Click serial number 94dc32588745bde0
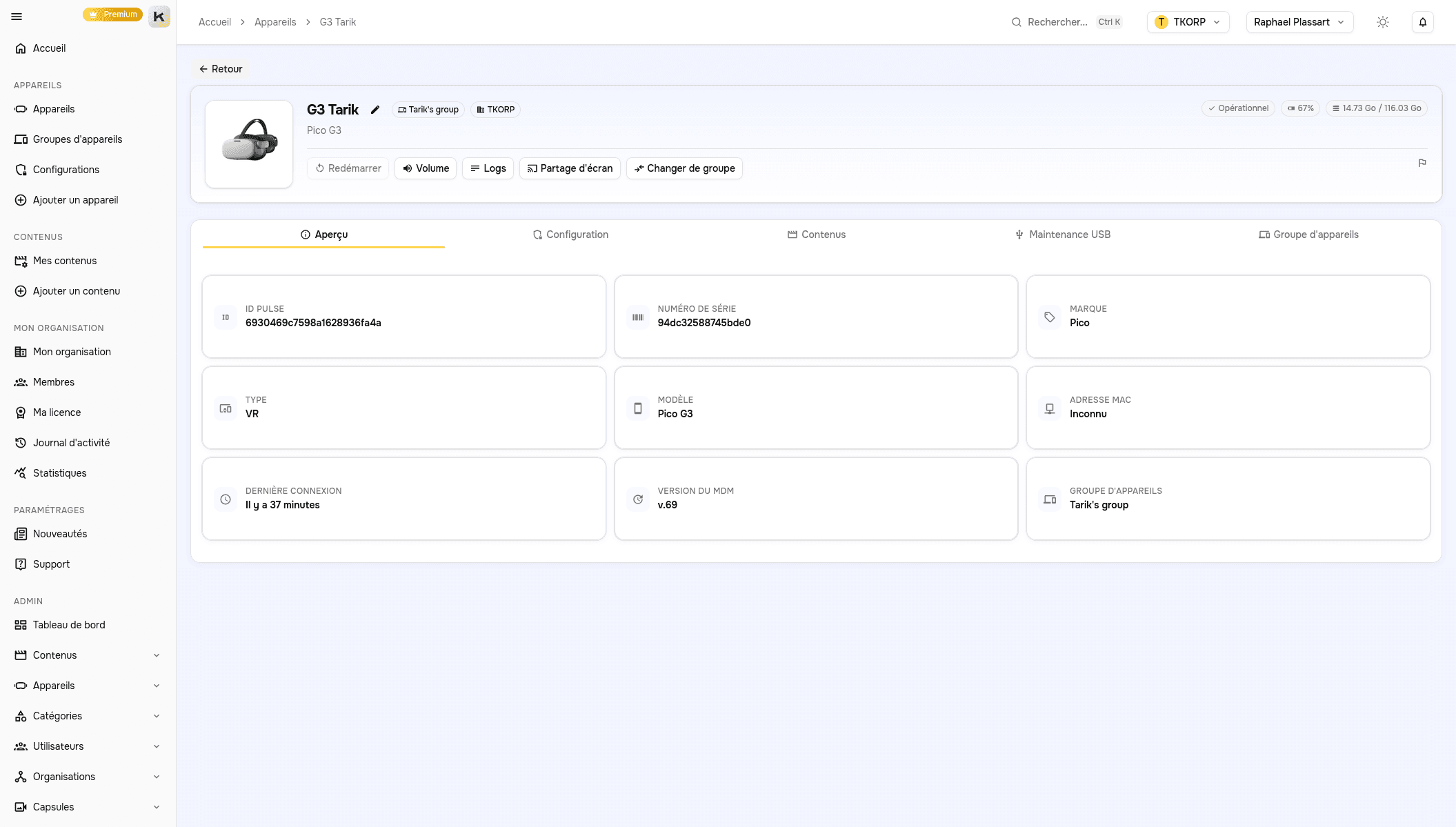Image resolution: width=1456 pixels, height=827 pixels. coord(704,323)
